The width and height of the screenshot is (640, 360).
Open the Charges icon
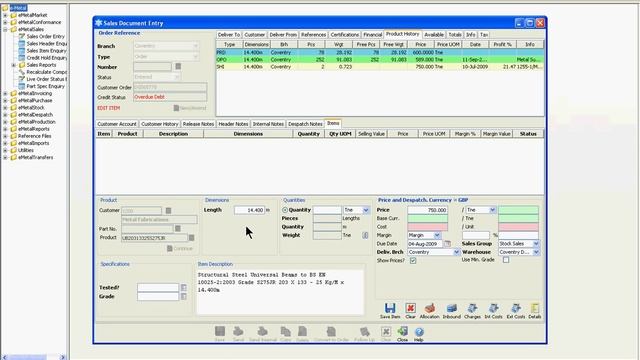472,308
